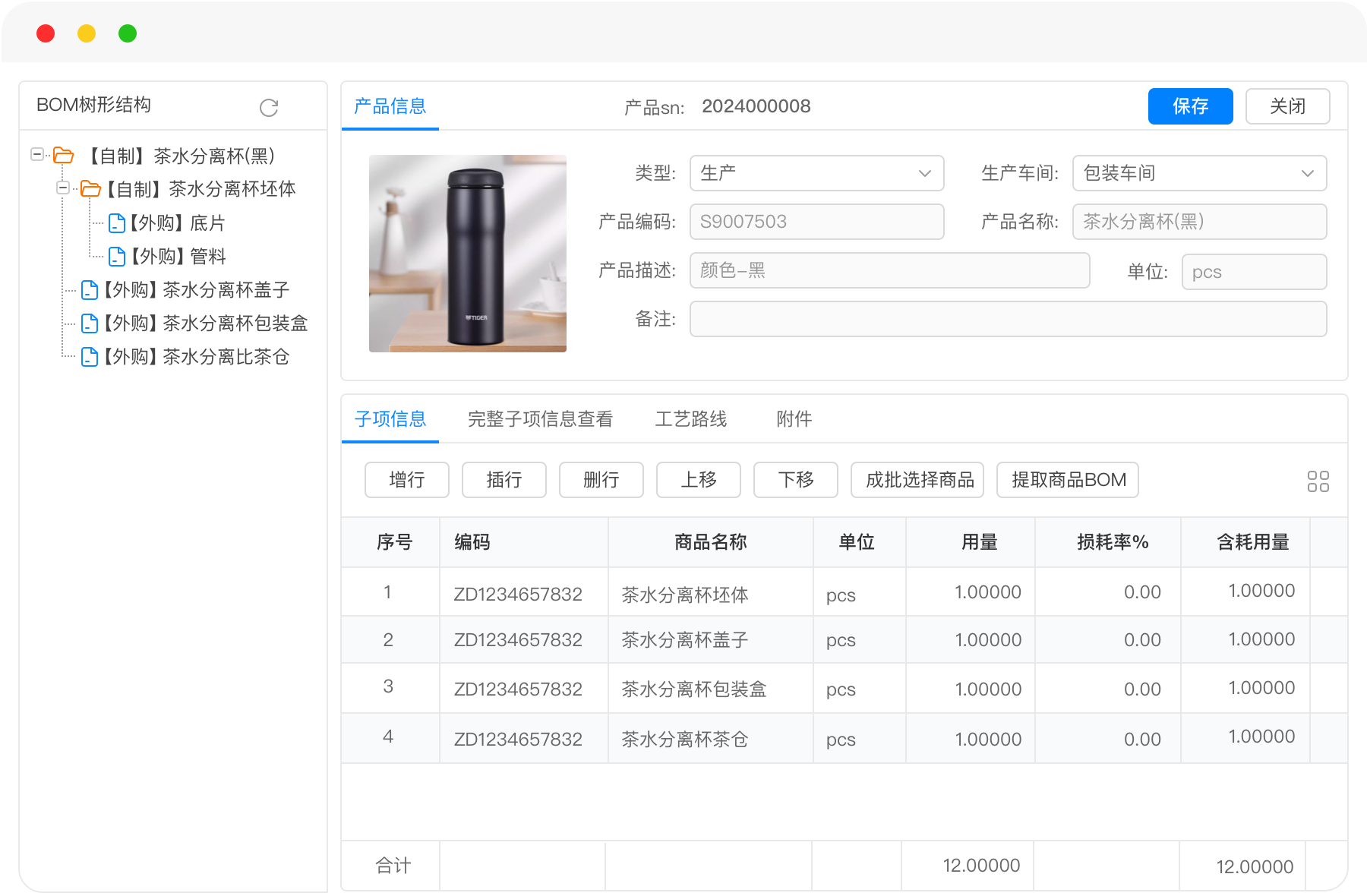
Task: Click the file icon beside 茶水分离杯盖子
Action: click(90, 290)
